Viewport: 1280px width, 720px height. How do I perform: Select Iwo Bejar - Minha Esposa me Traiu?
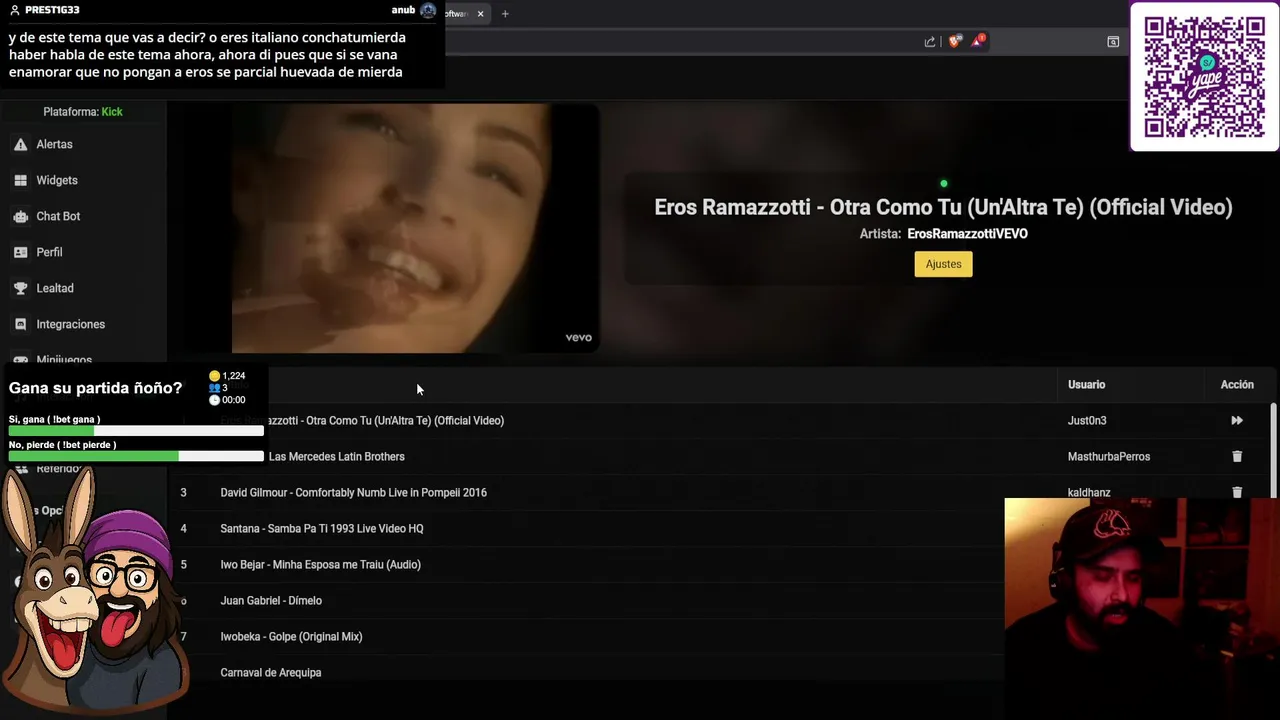click(586, 564)
